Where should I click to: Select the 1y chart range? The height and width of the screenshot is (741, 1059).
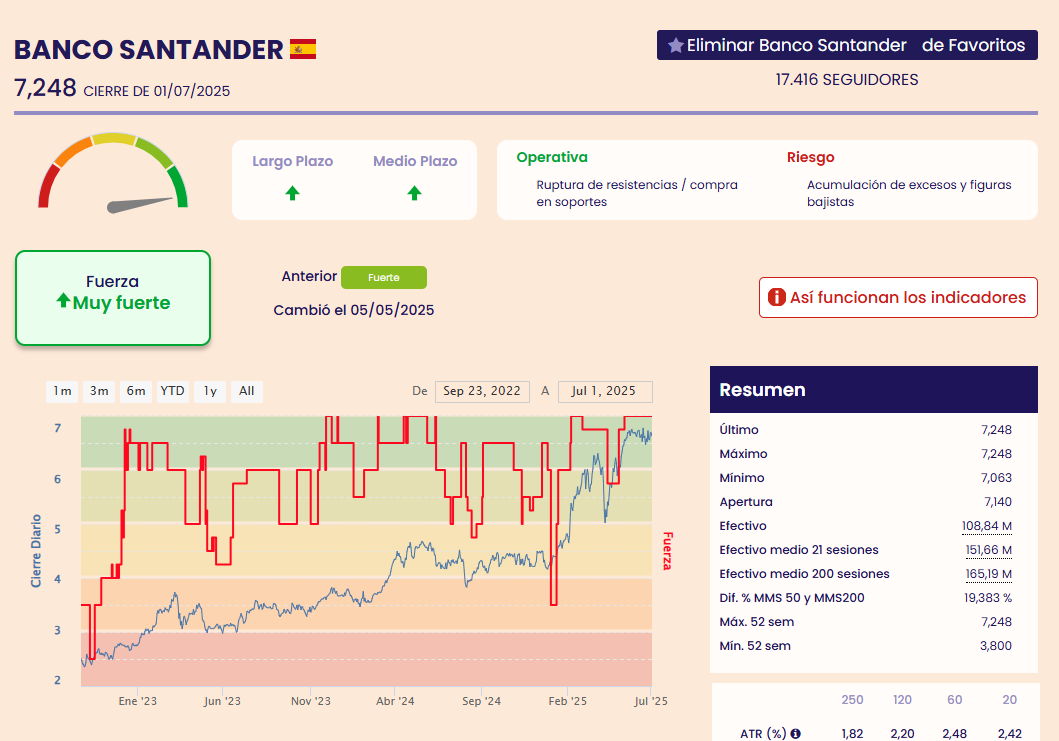[x=210, y=391]
